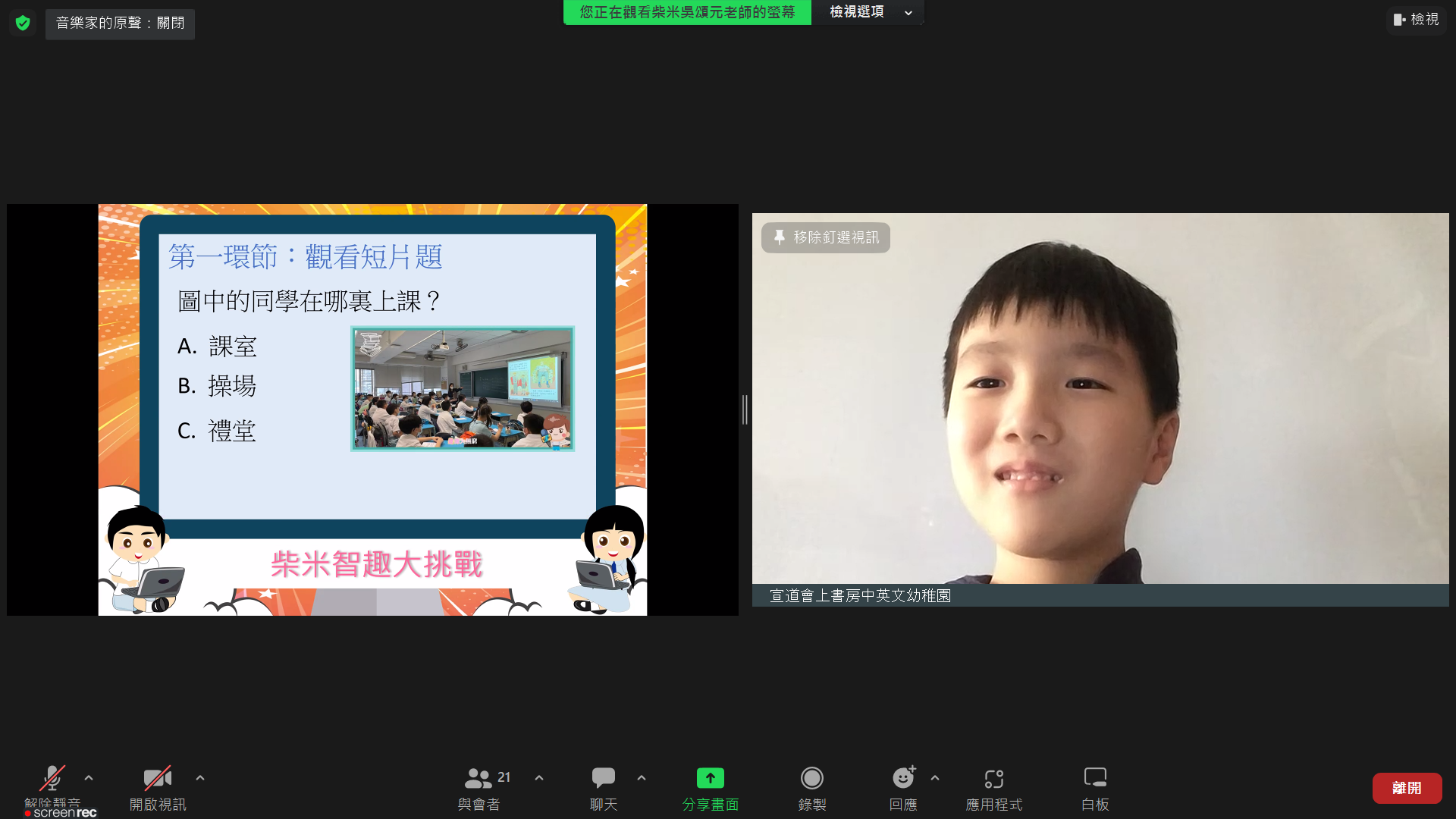Open the view options dropdown
This screenshot has width=1456, height=819.
click(868, 12)
